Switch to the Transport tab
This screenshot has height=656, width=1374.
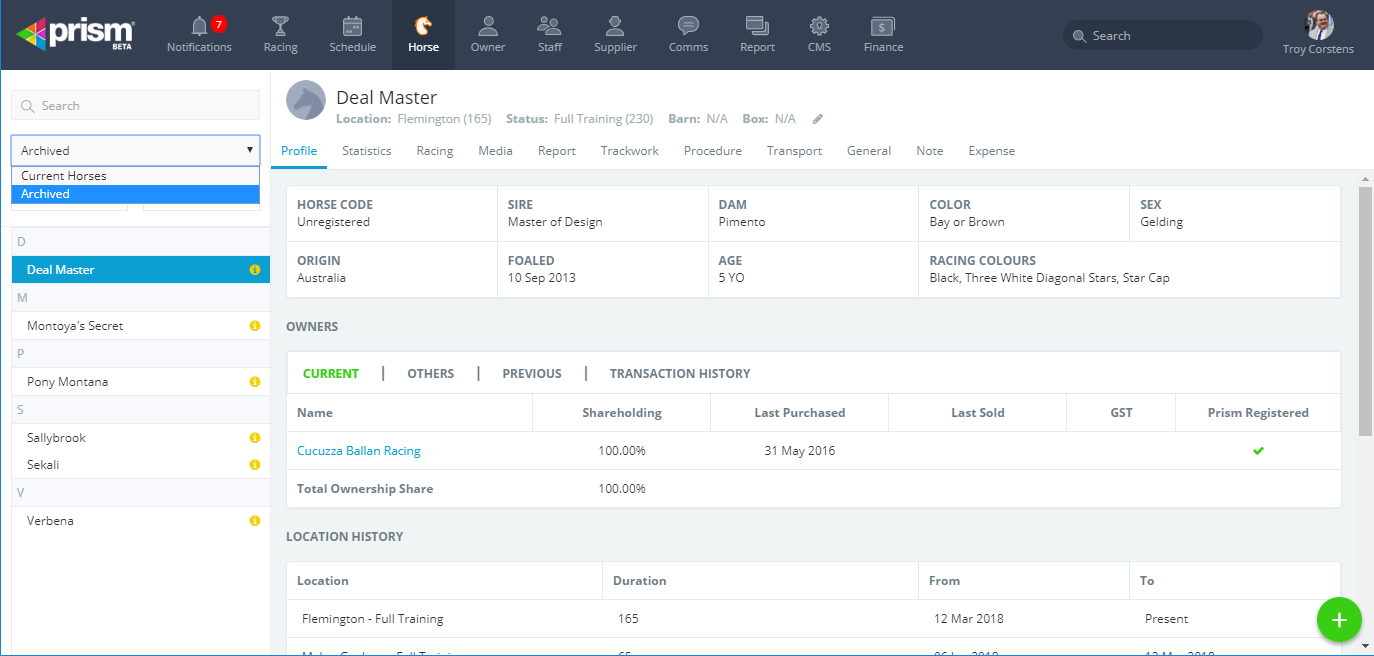(x=794, y=151)
